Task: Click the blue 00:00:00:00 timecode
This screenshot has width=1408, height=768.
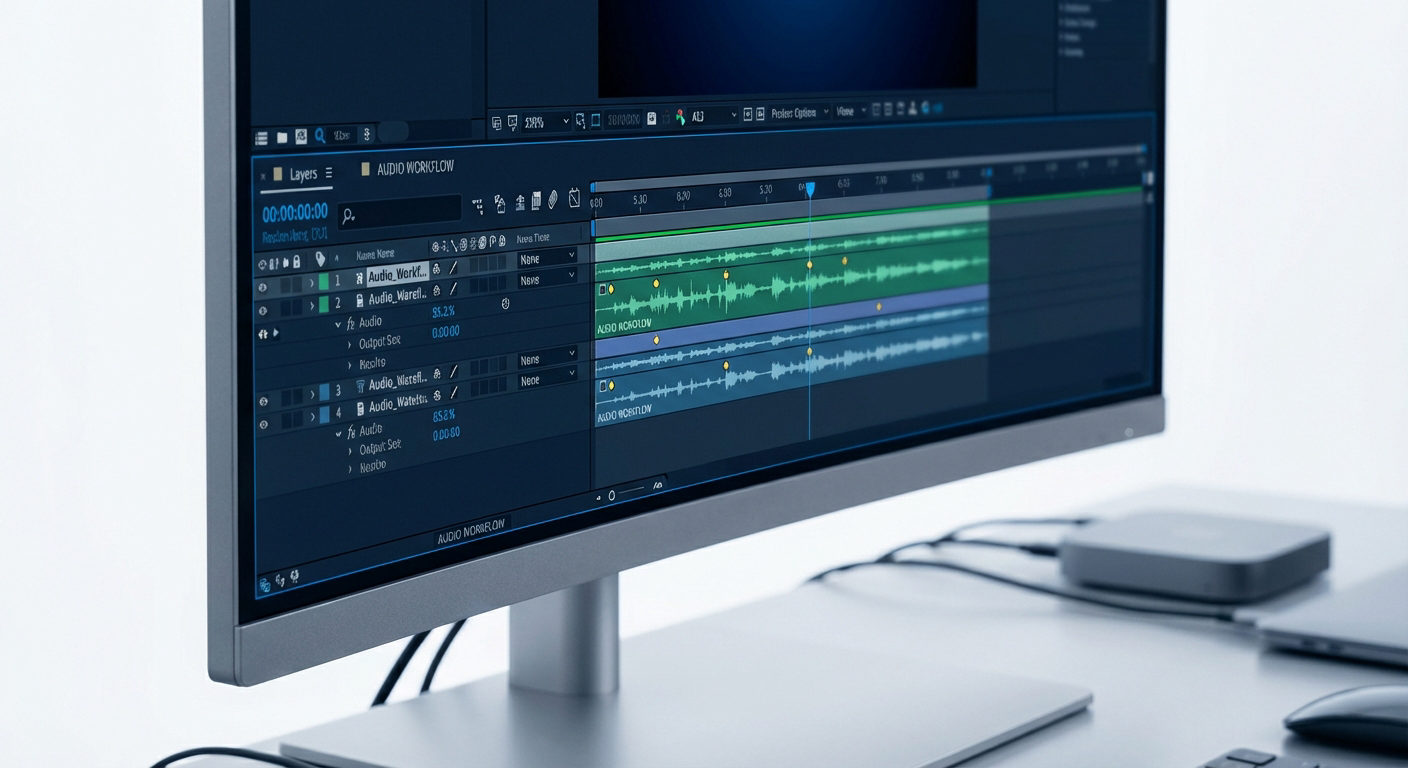Action: tap(295, 213)
